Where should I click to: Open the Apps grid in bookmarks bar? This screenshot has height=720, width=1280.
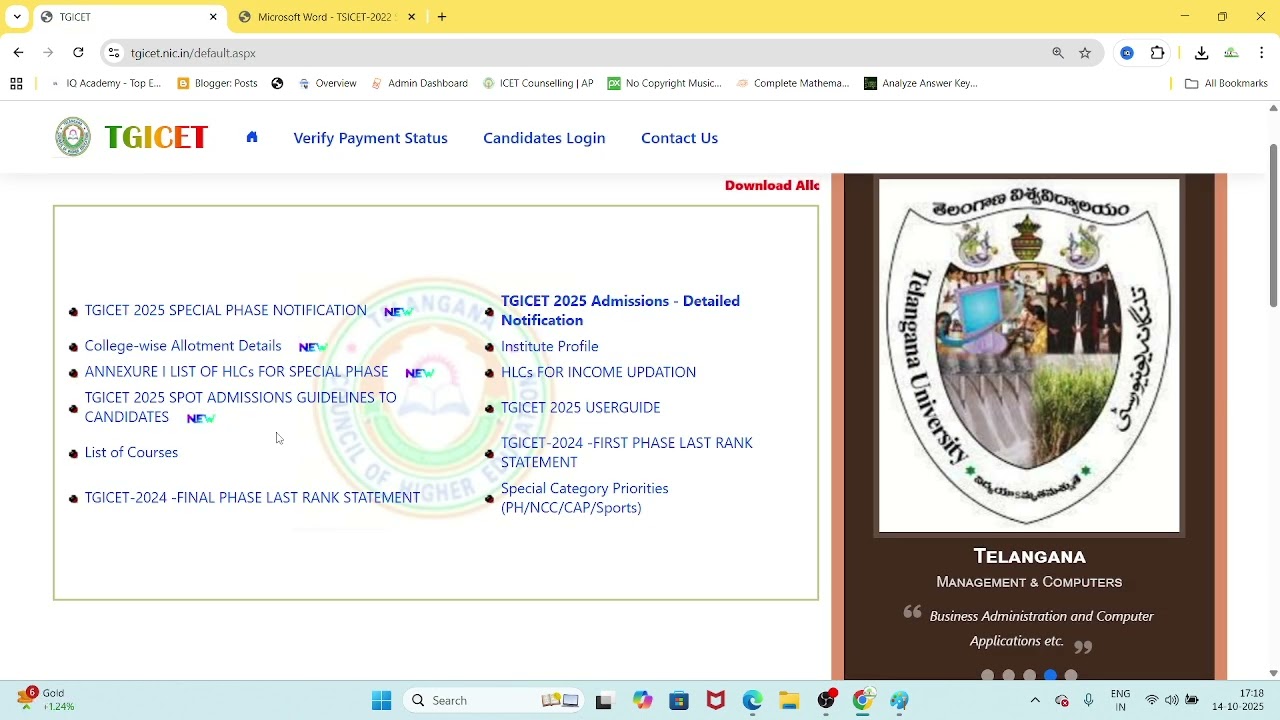coord(16,83)
